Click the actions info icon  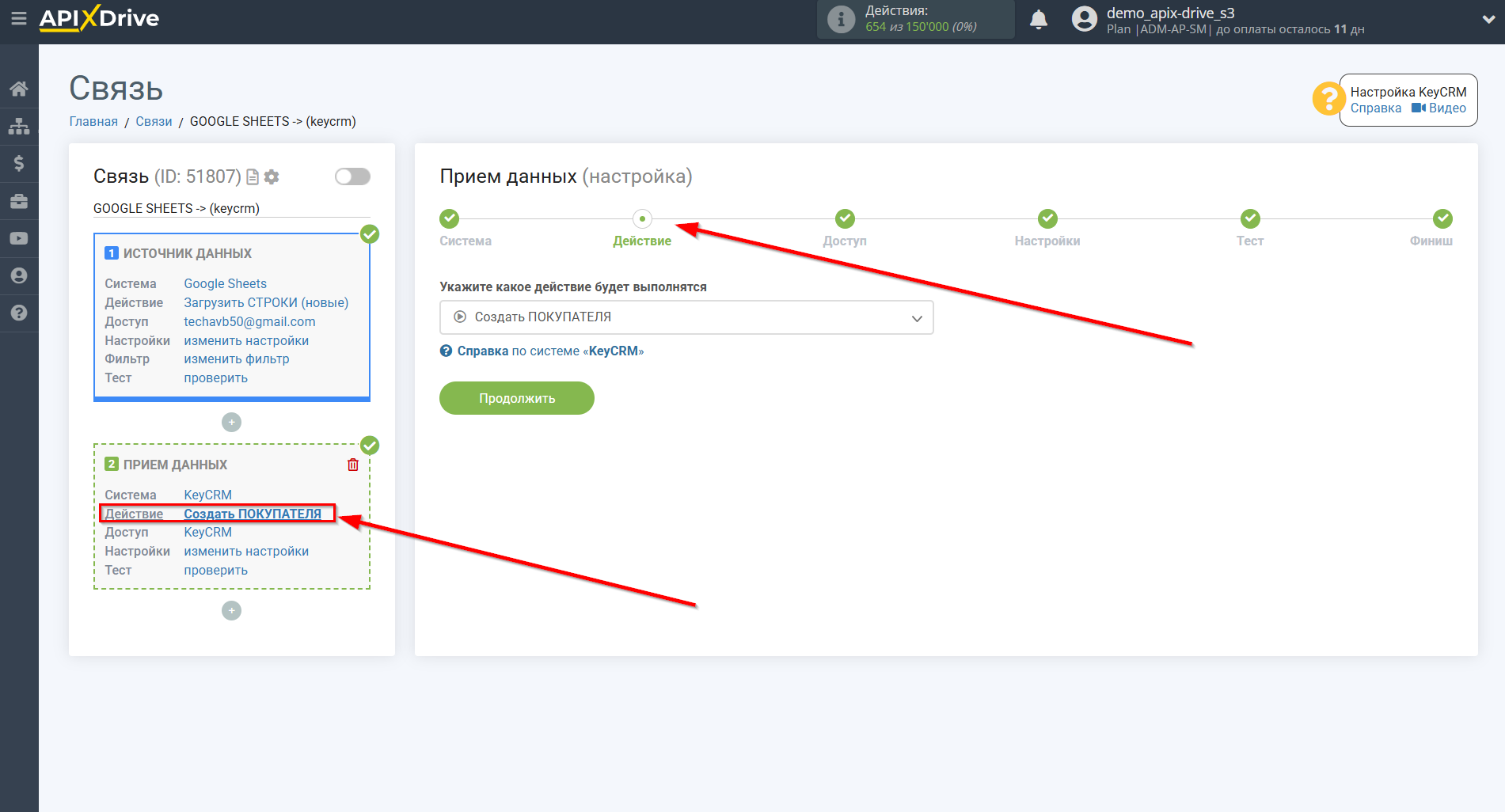pos(841,19)
